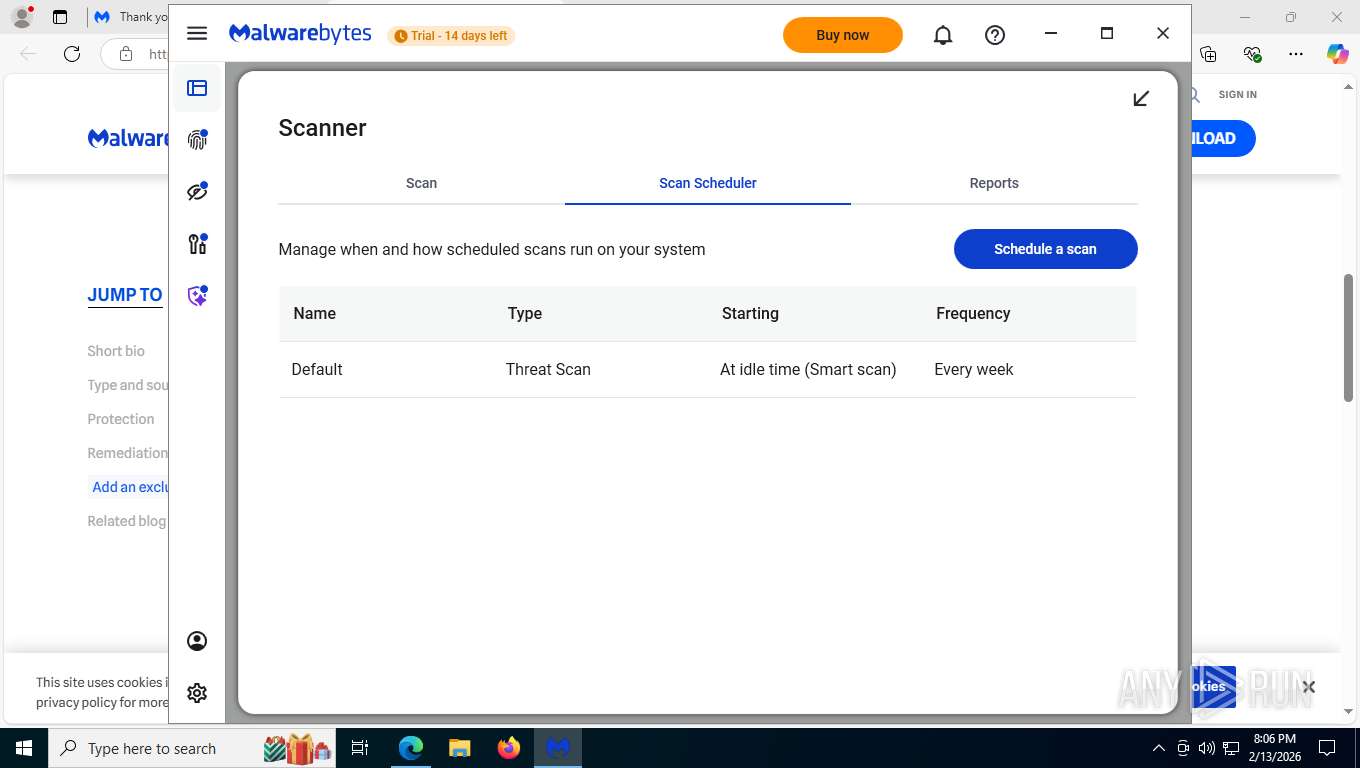Open the fingerprint Digital Footprint icon
This screenshot has width=1360, height=768.
click(197, 140)
